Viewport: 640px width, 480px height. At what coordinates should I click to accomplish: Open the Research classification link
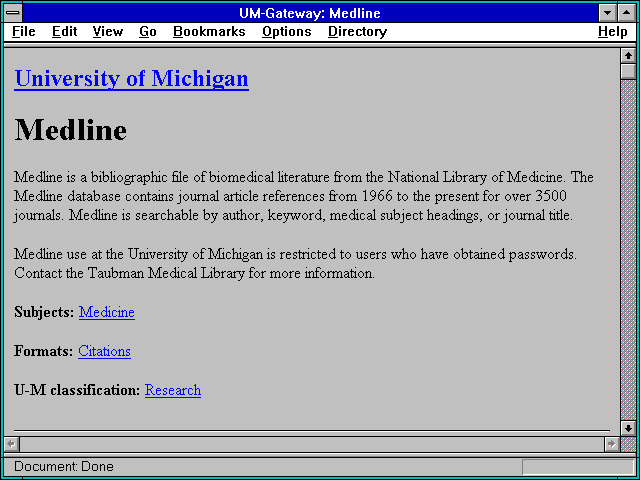(x=173, y=390)
